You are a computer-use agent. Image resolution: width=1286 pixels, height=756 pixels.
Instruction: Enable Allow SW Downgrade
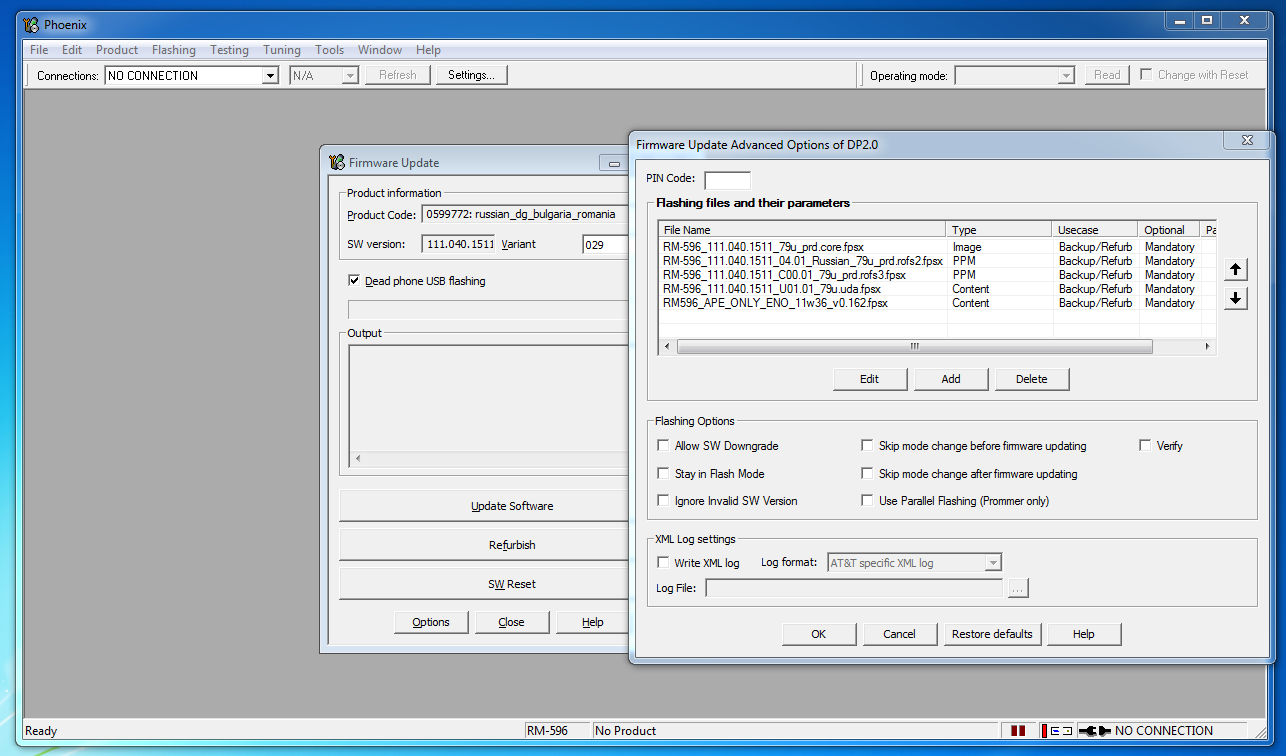663,446
